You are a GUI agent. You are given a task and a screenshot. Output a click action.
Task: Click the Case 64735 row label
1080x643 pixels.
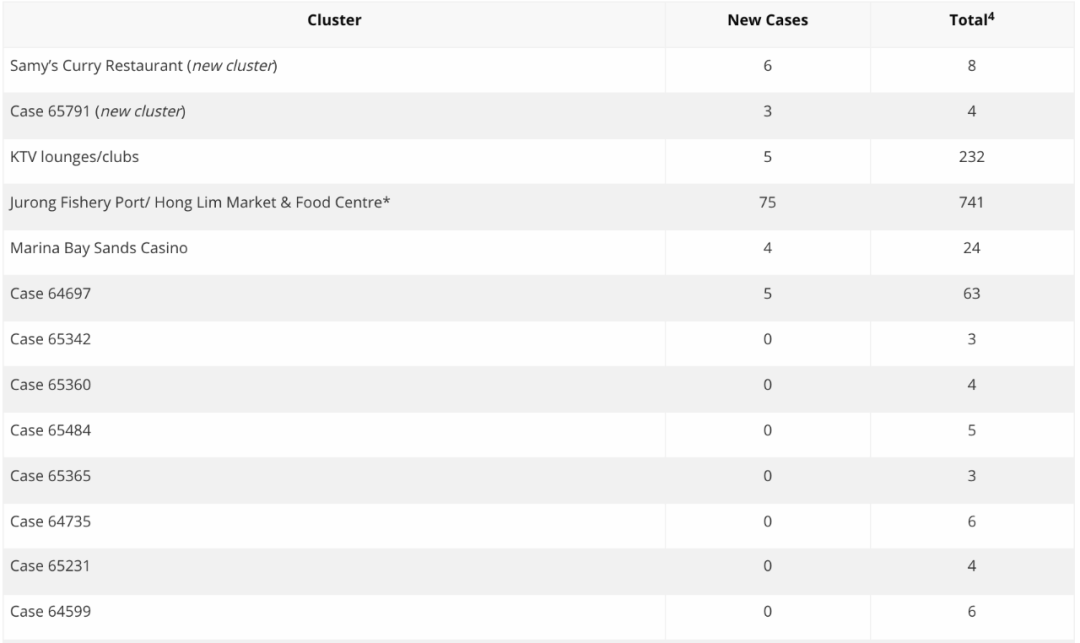click(x=50, y=521)
